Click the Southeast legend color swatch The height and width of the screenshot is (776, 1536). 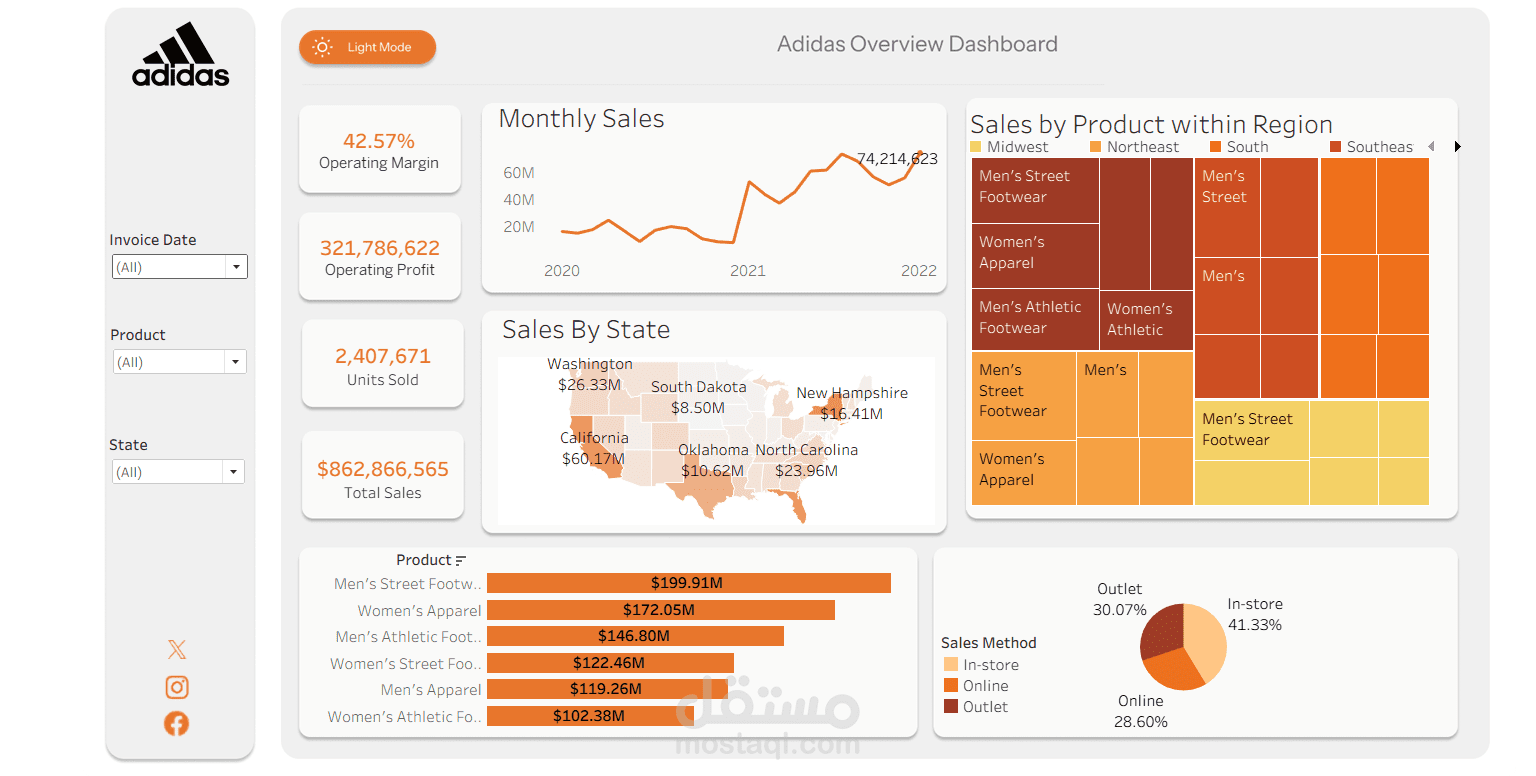tap(1336, 147)
